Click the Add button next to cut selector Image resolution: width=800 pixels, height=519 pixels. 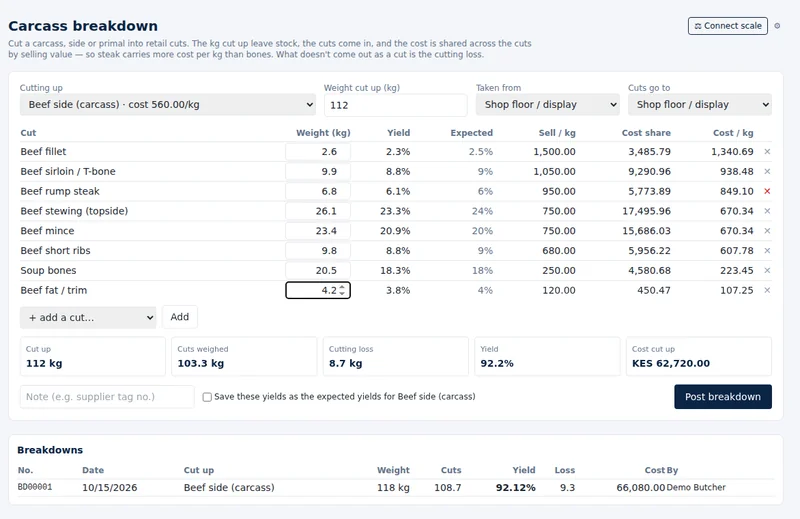[x=180, y=317]
